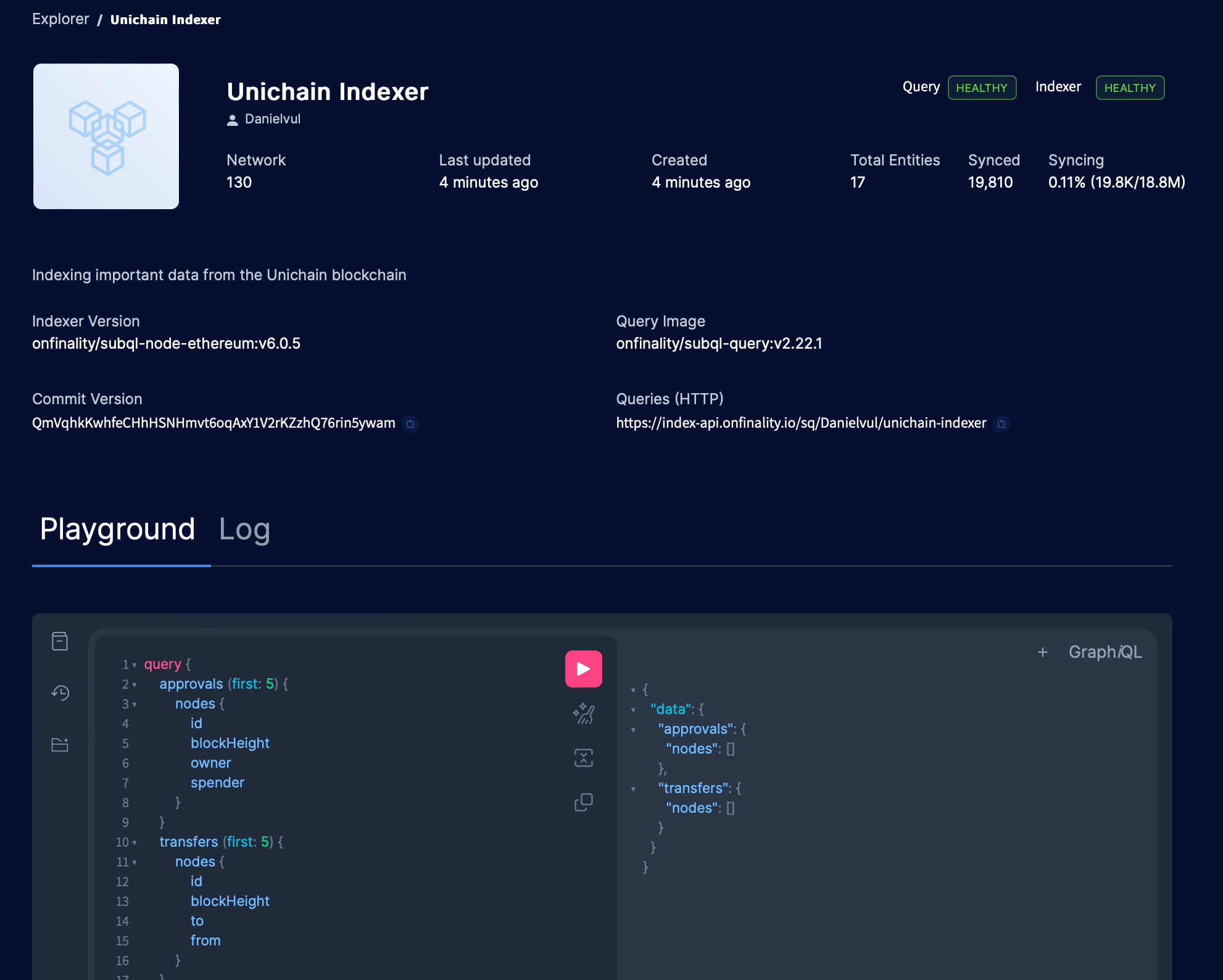Collapse the approvals block on line 2
The image size is (1223, 980).
point(135,685)
